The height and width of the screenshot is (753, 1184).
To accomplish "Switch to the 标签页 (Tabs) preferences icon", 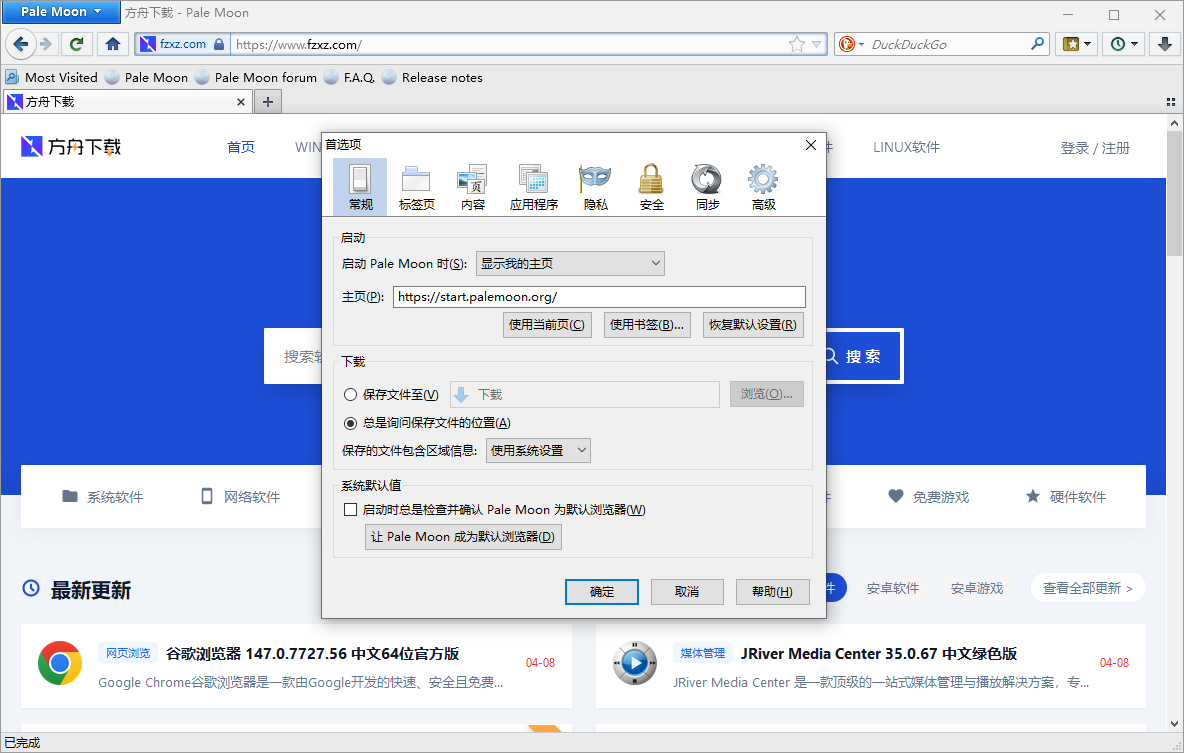I will pyautogui.click(x=417, y=186).
